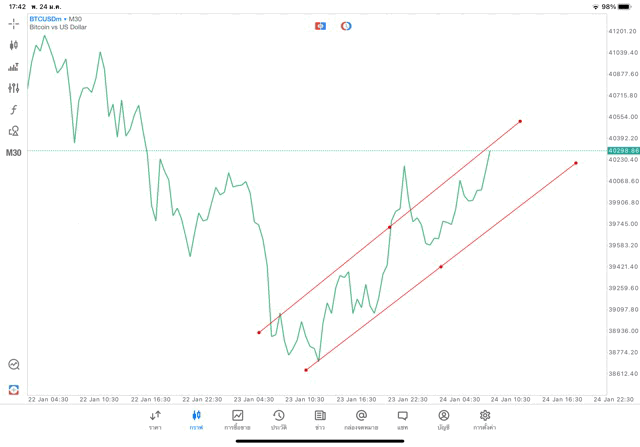
Task: Tap the function (f) indicator icon
Action: (x=14, y=110)
